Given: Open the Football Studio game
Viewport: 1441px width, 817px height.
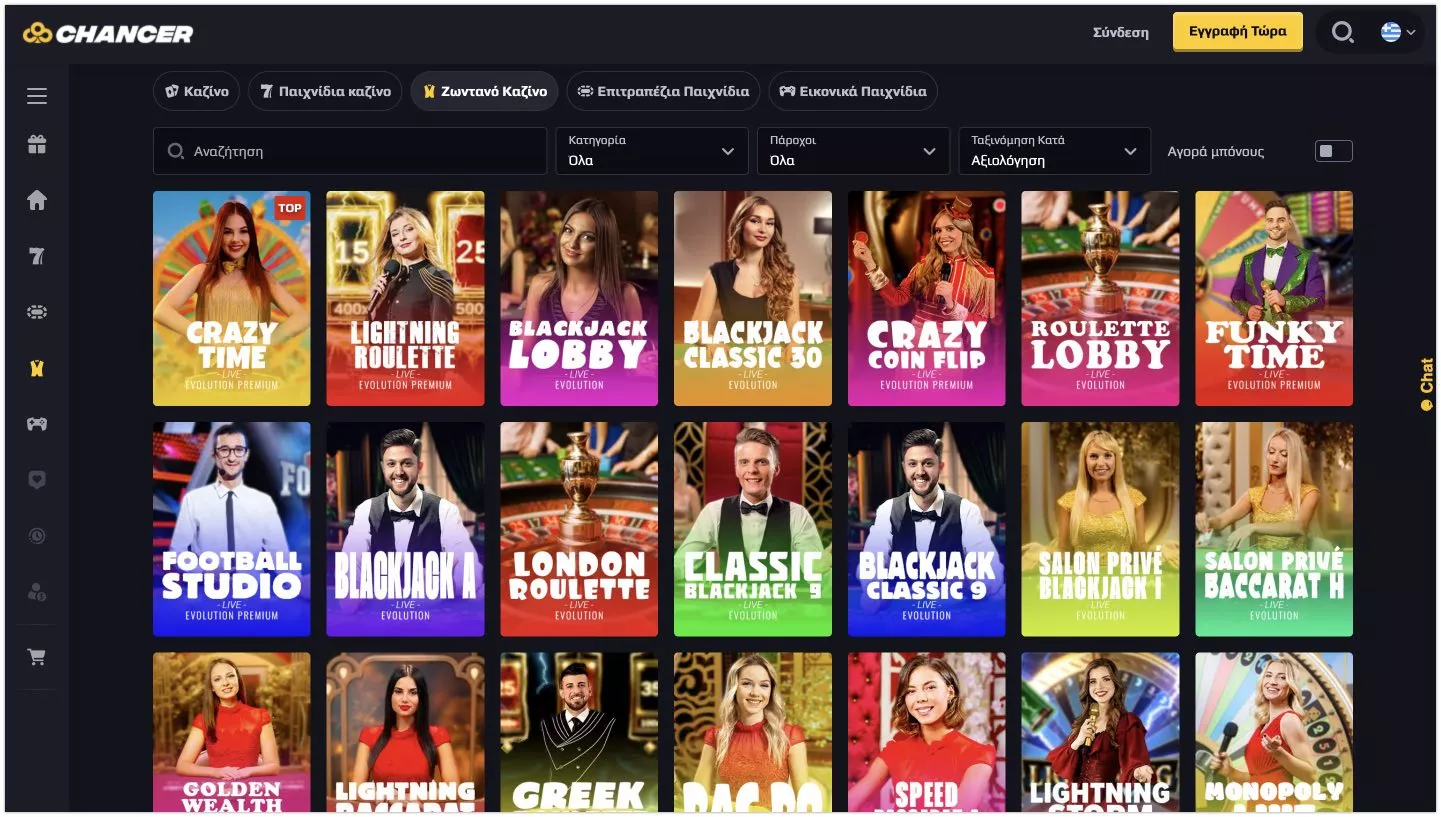Looking at the screenshot, I should pyautogui.click(x=232, y=529).
